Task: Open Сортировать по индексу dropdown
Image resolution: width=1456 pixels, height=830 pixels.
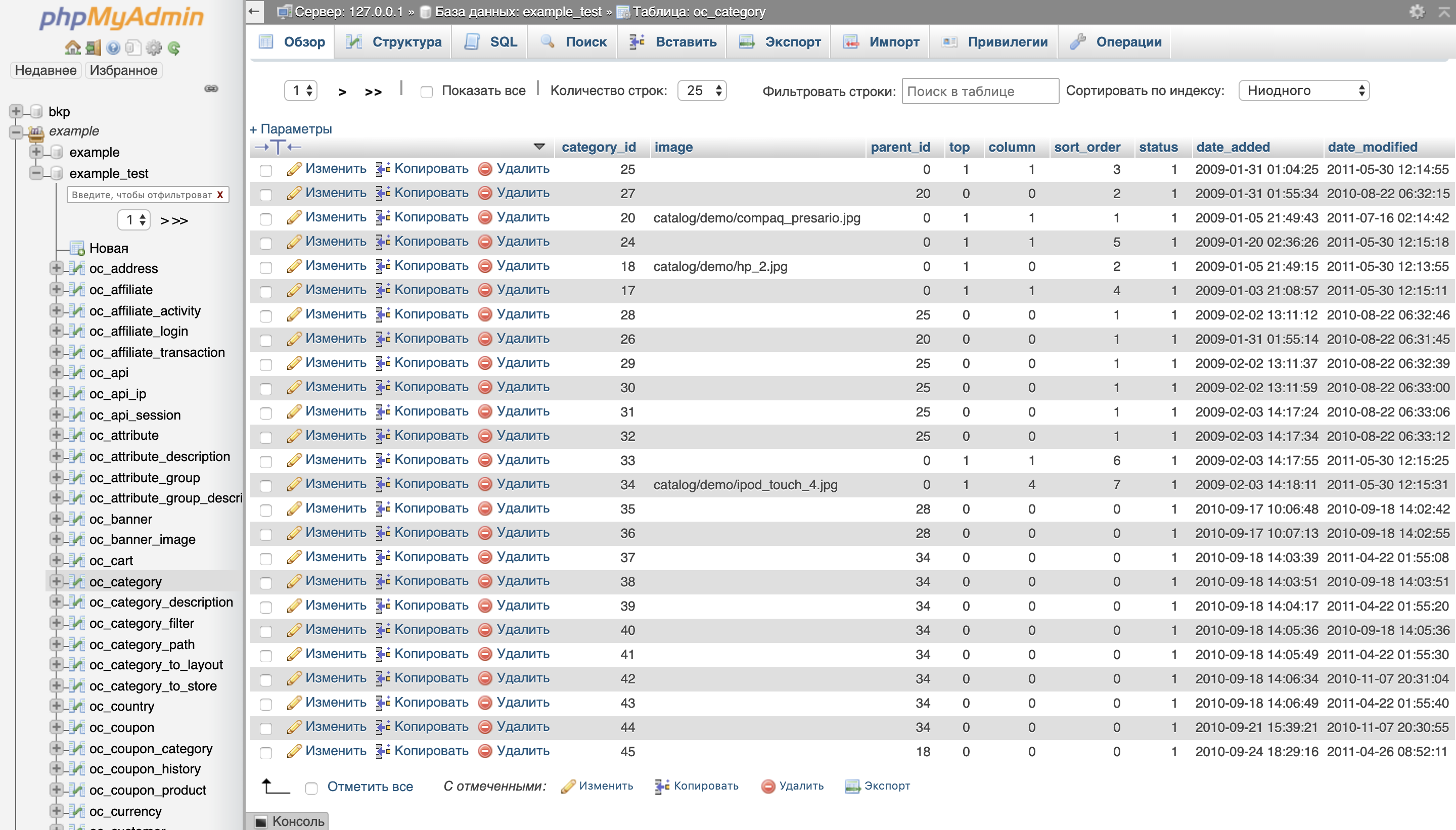Action: tap(1304, 90)
